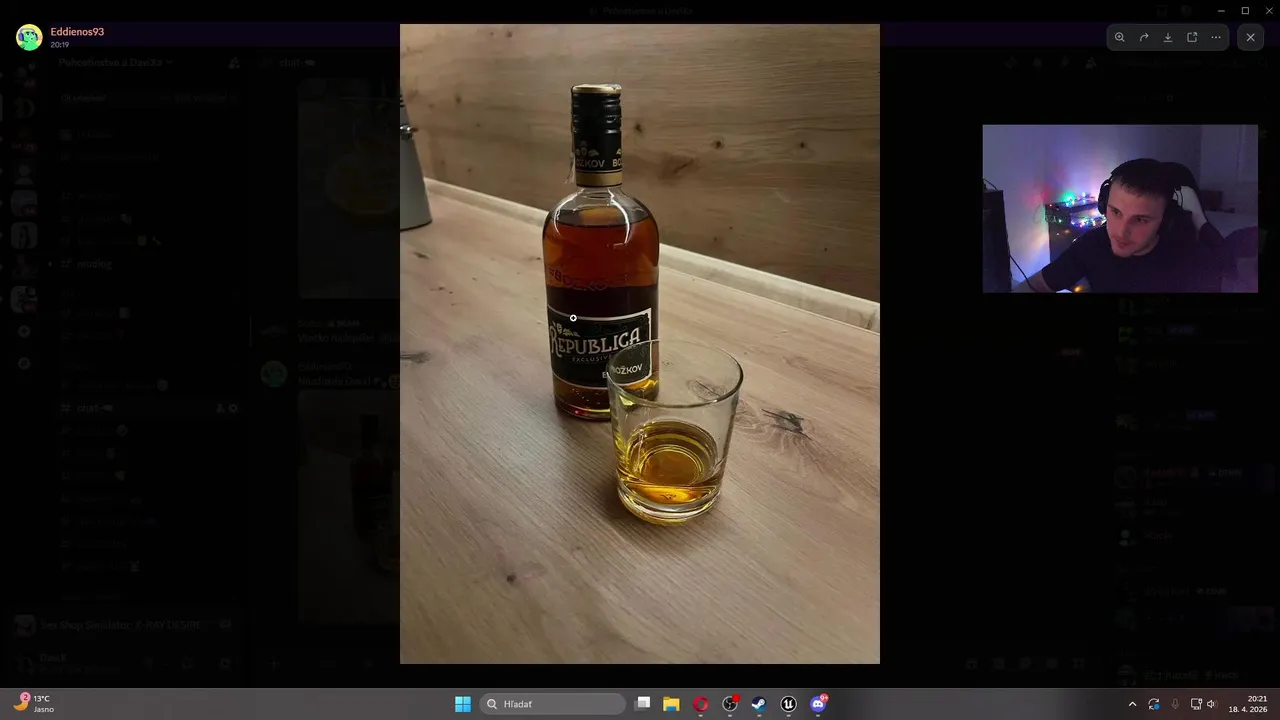Focus the Hľadať taskbar search box

553,704
